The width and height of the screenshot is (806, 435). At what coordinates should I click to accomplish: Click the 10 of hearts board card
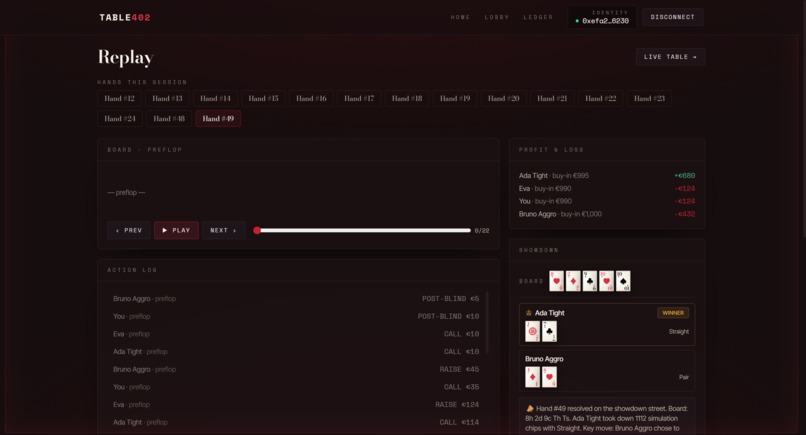coord(607,281)
